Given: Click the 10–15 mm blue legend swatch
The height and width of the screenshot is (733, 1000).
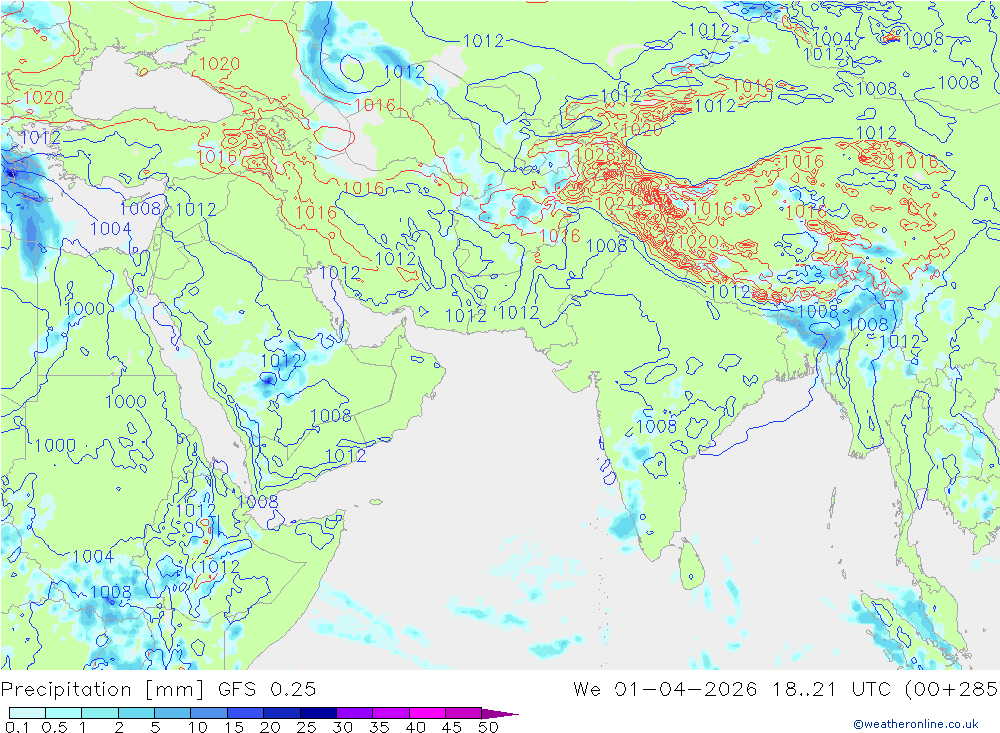Looking at the screenshot, I should pos(209,713).
